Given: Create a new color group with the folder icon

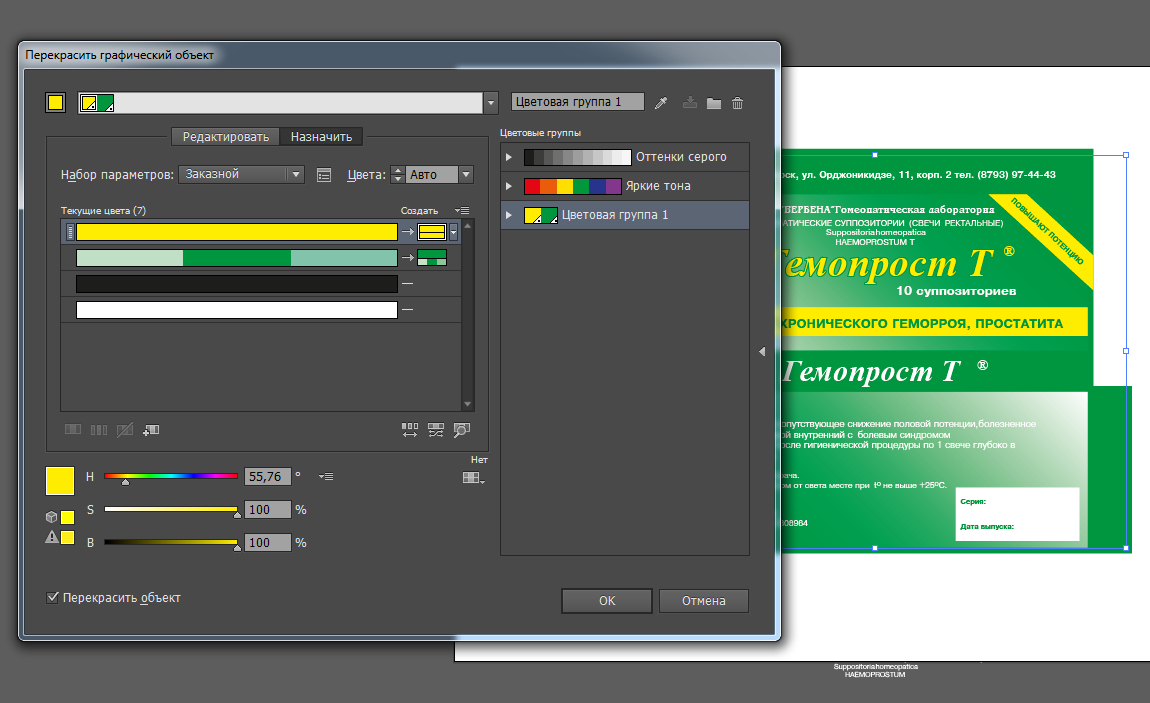Looking at the screenshot, I should point(714,103).
